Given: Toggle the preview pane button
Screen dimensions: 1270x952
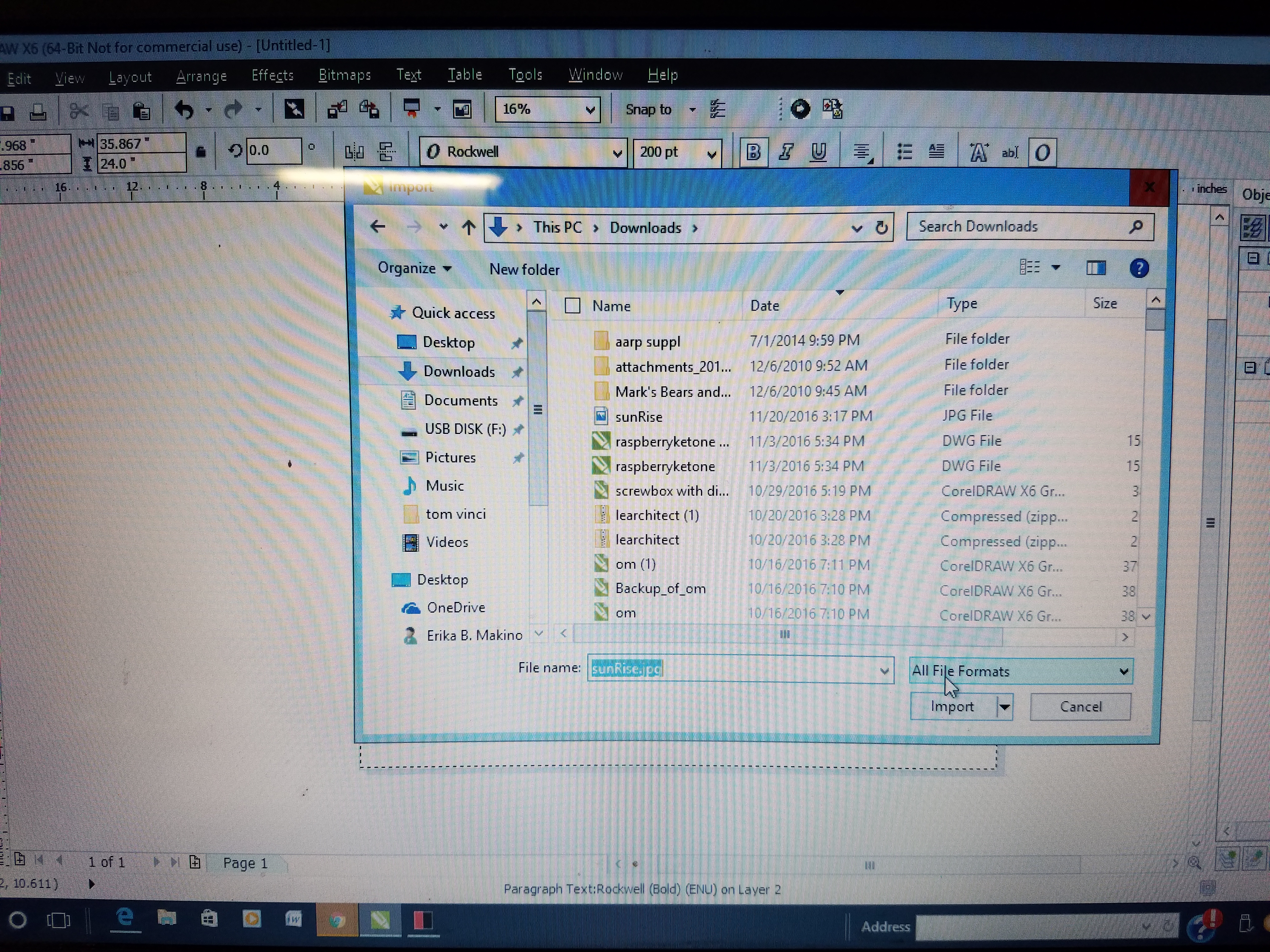Looking at the screenshot, I should coord(1096,268).
